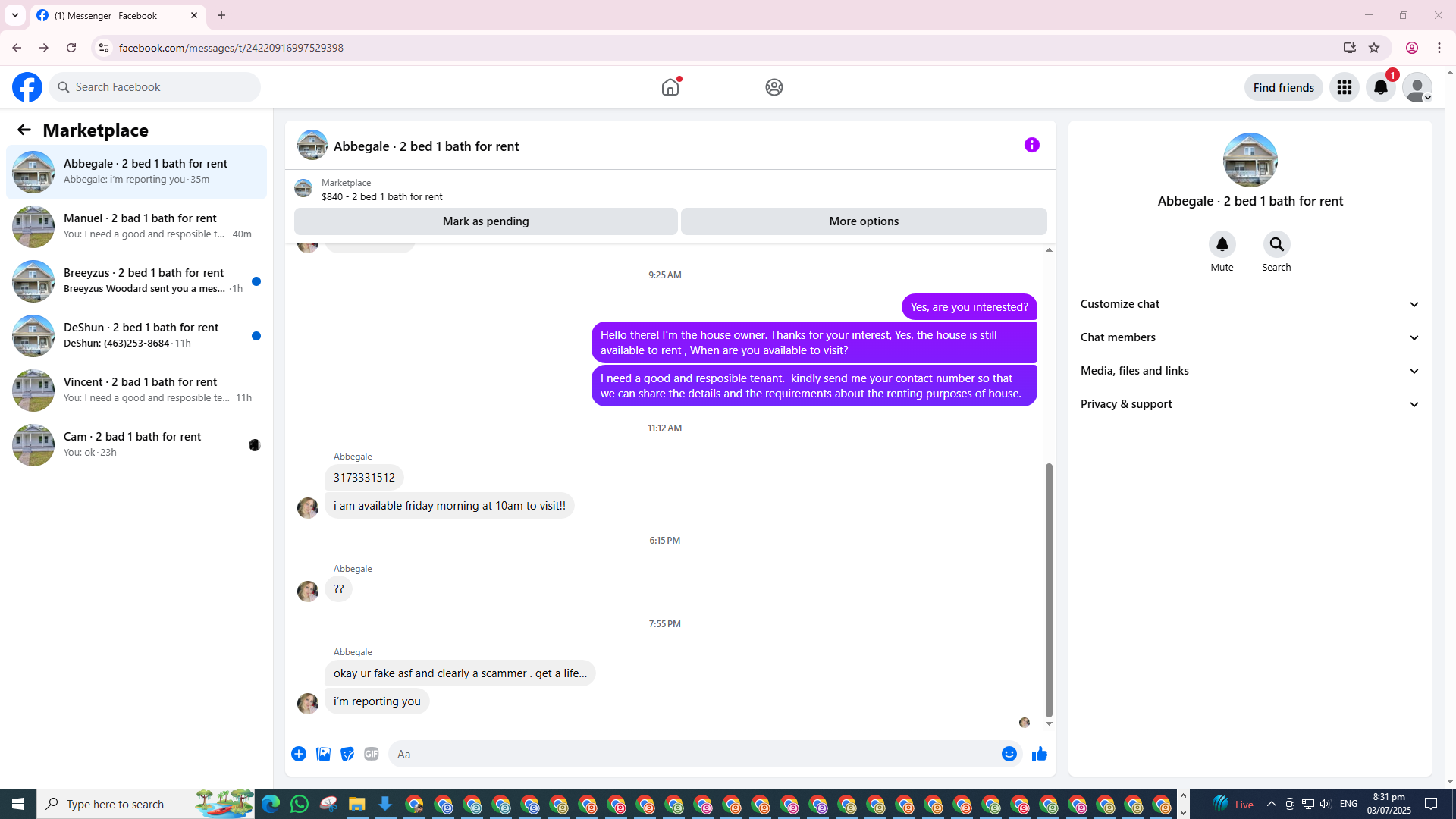The height and width of the screenshot is (819, 1456).
Task: Send a thumbs up like
Action: (1039, 754)
